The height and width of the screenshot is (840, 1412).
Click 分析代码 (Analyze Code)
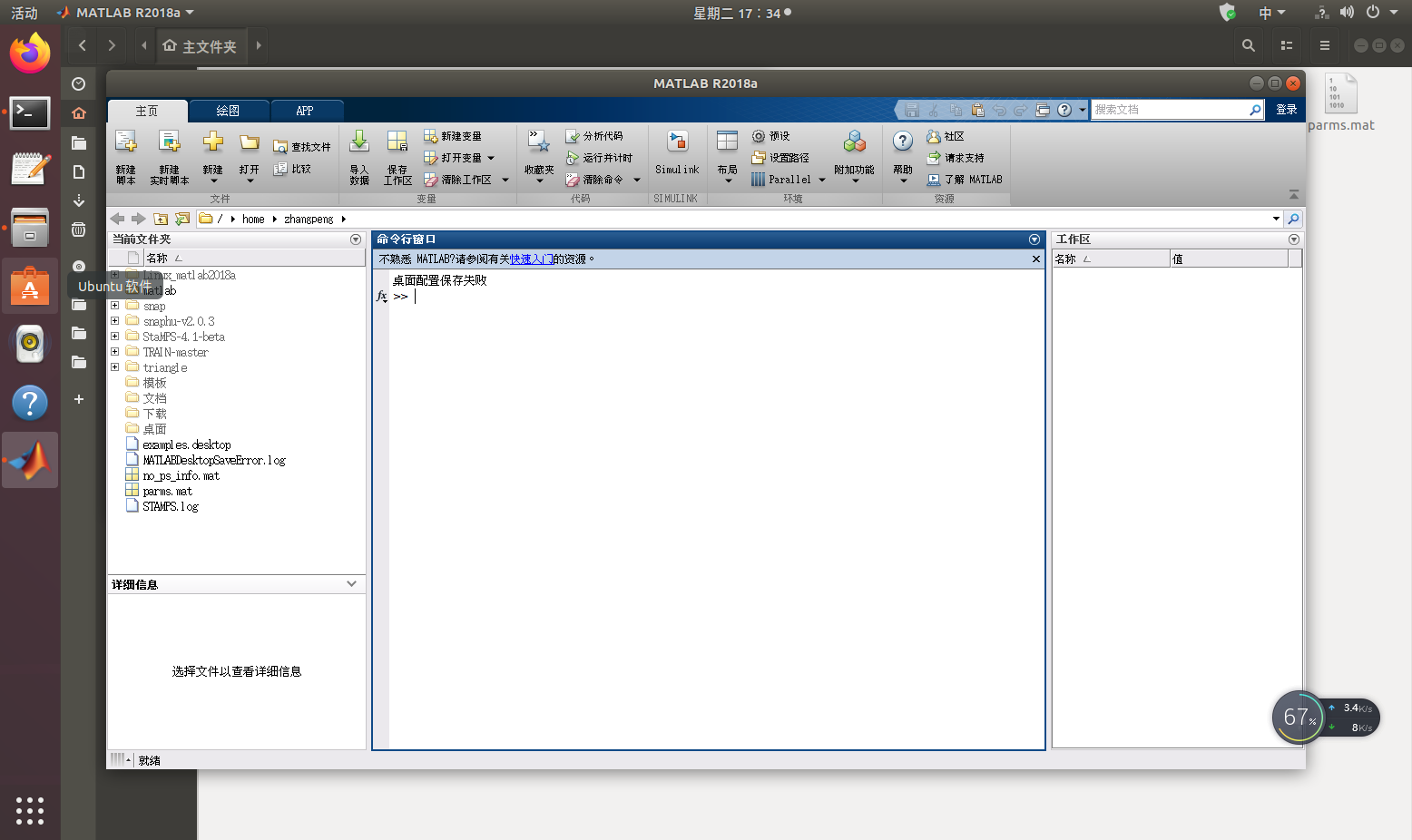[x=594, y=136]
